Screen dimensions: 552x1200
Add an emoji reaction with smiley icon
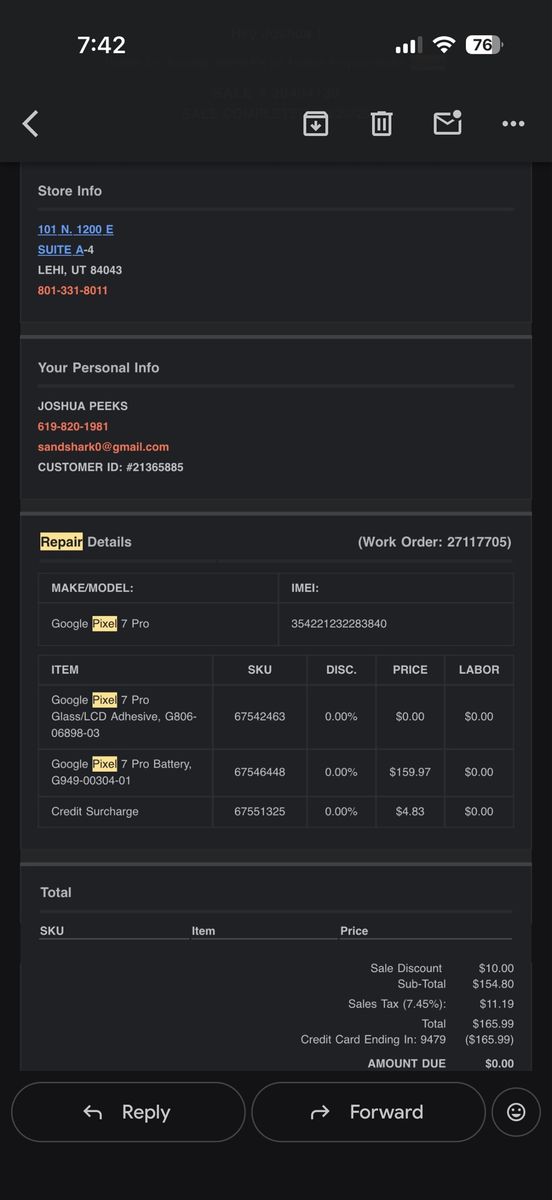click(516, 1112)
